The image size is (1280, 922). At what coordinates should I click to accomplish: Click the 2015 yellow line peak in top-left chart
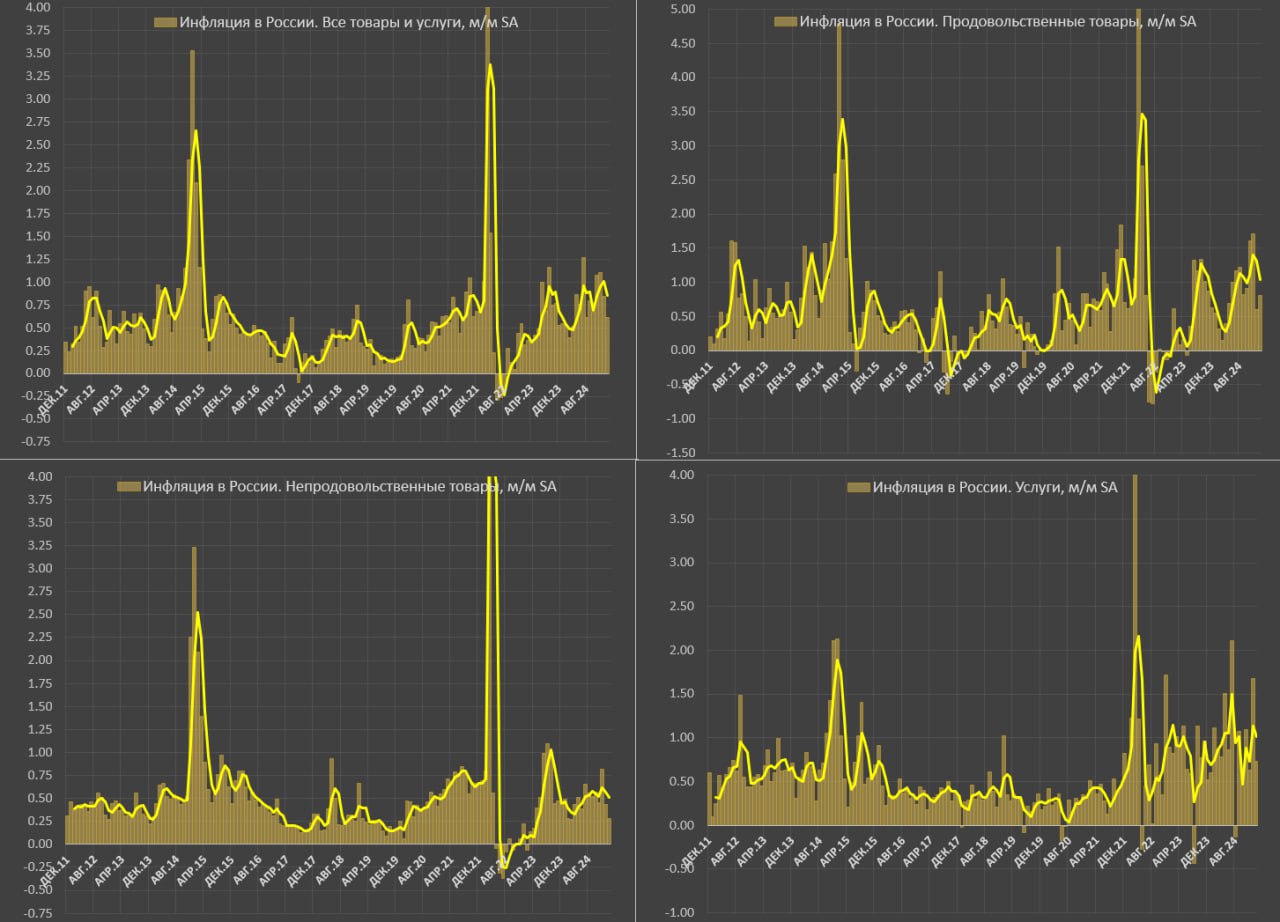coord(195,131)
